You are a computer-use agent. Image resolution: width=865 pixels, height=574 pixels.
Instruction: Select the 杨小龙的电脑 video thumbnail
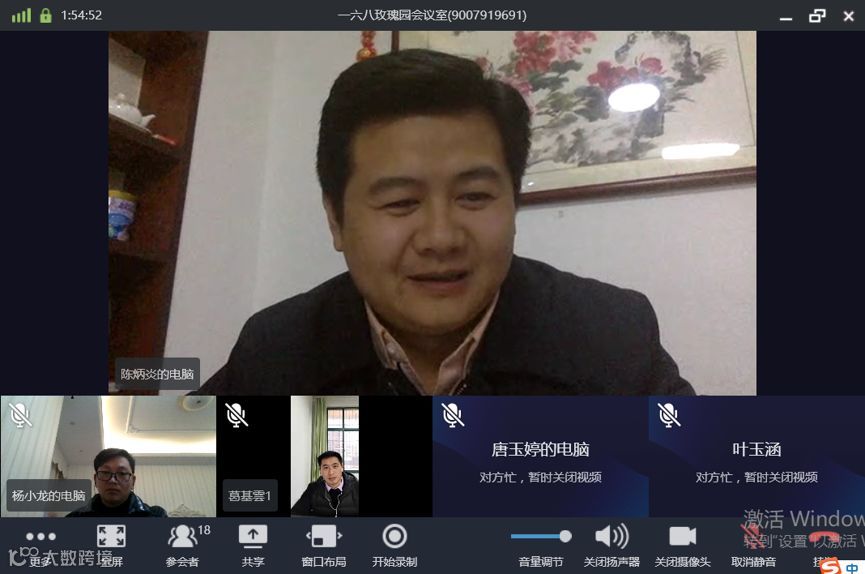(108, 456)
